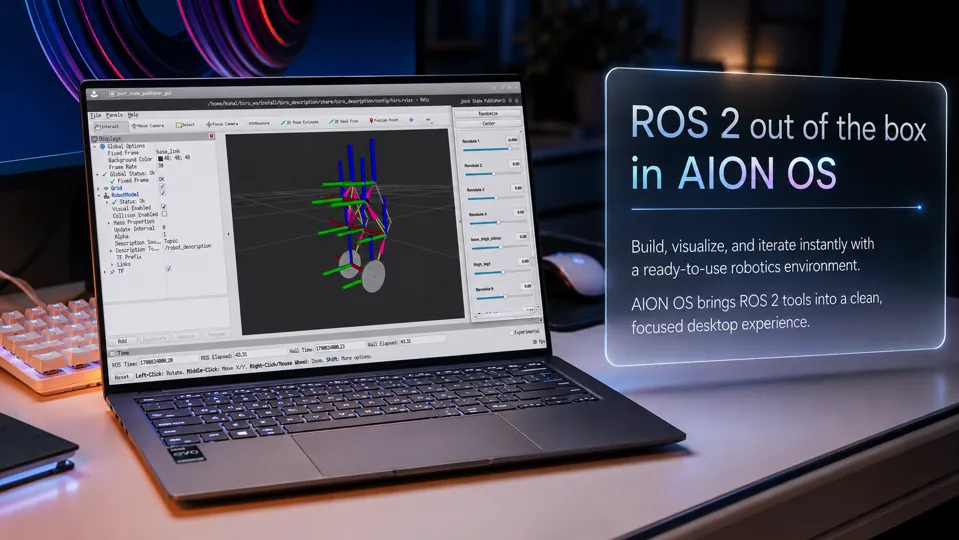The width and height of the screenshot is (959, 540).
Task: Click the Description Source Topic value
Action: tap(171, 241)
